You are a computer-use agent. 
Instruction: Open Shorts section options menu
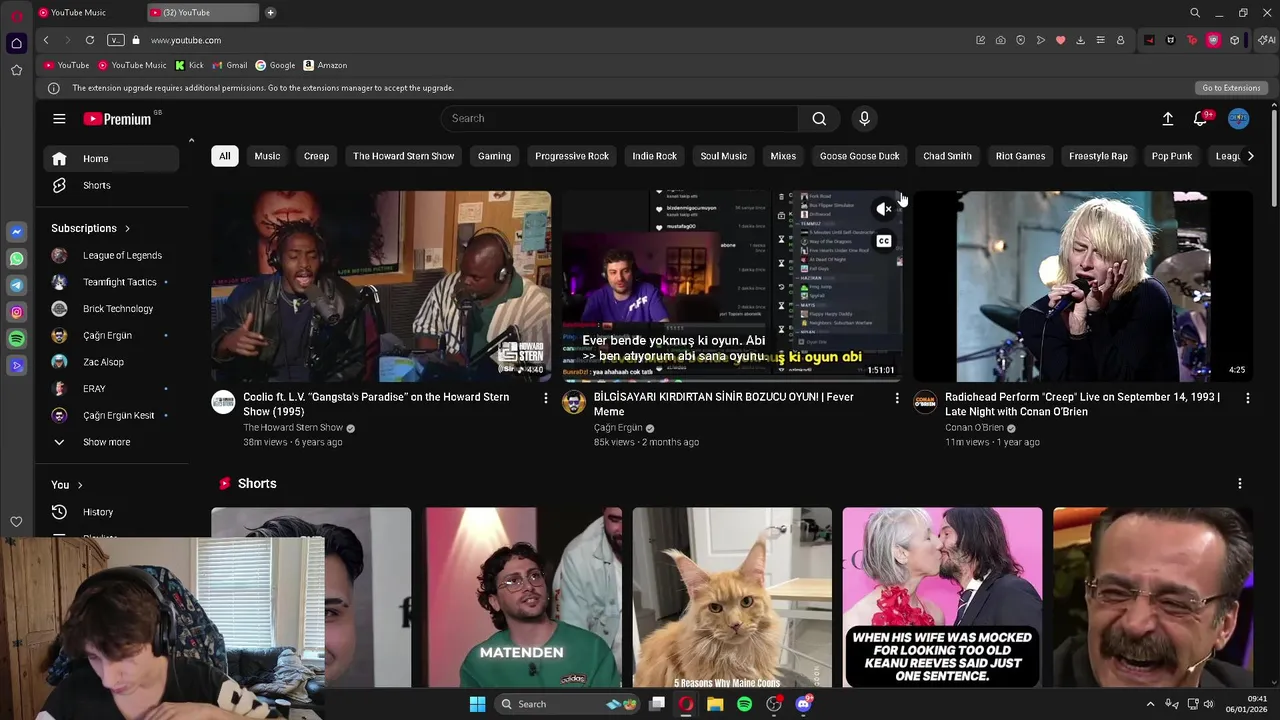click(x=1240, y=484)
